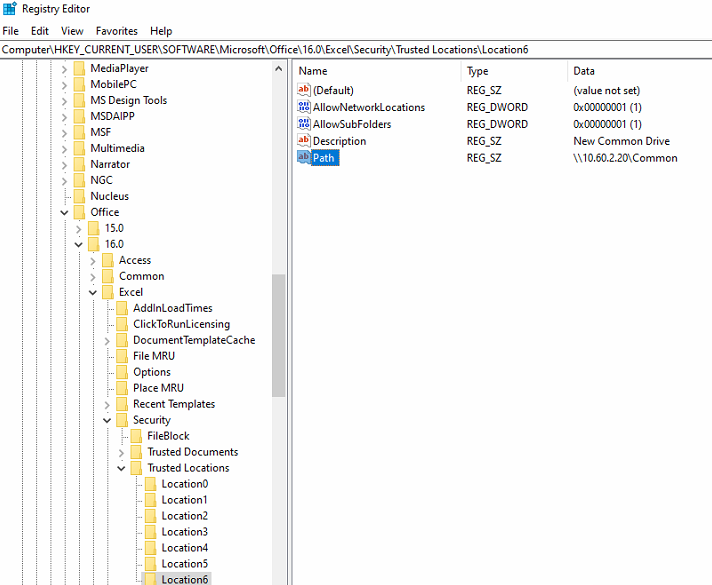Select the Trusted Locations key label
The height and width of the screenshot is (585, 712).
pos(188,468)
